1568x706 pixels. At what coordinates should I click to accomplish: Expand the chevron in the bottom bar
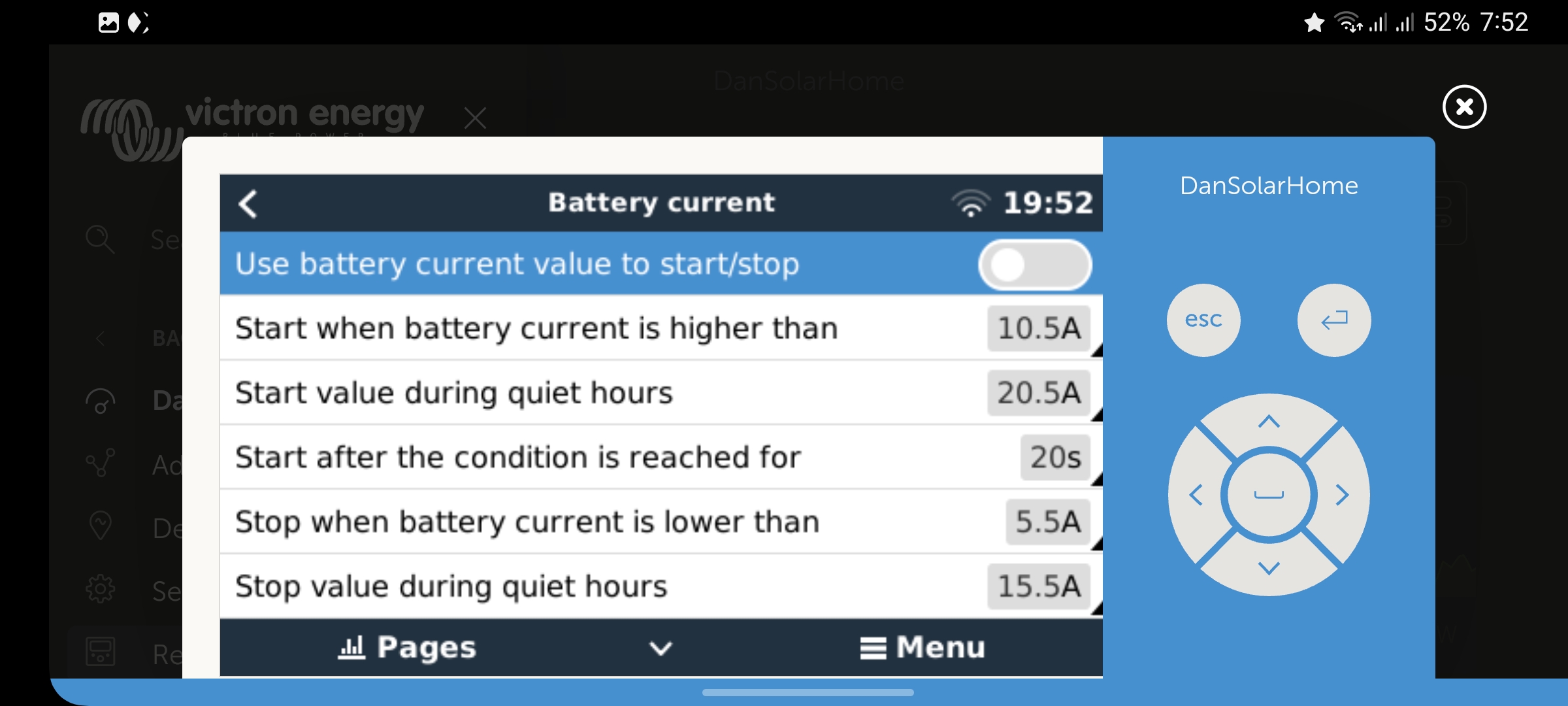click(661, 648)
